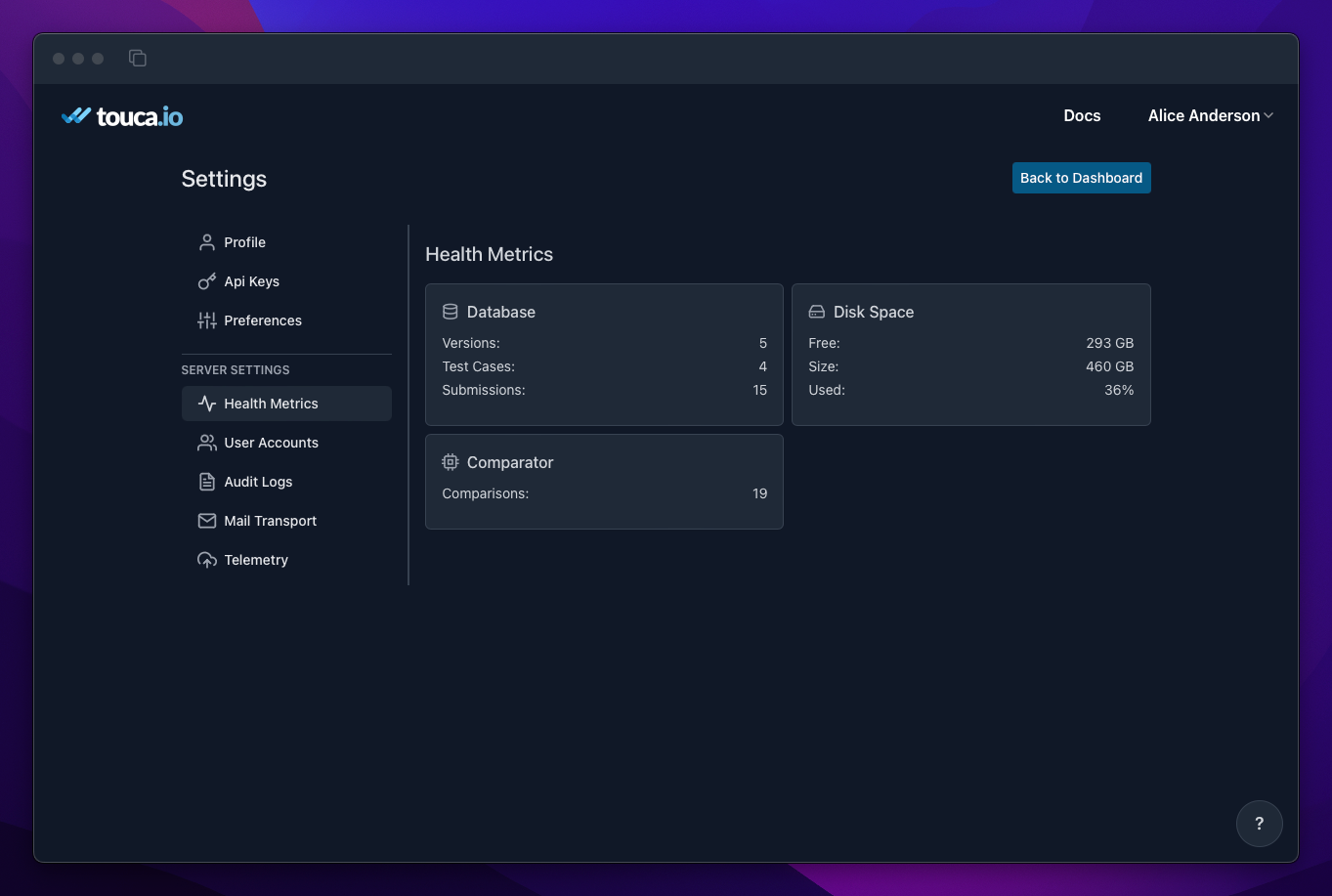The height and width of the screenshot is (896, 1332).
Task: Click the User Accounts people icon
Action: point(207,443)
